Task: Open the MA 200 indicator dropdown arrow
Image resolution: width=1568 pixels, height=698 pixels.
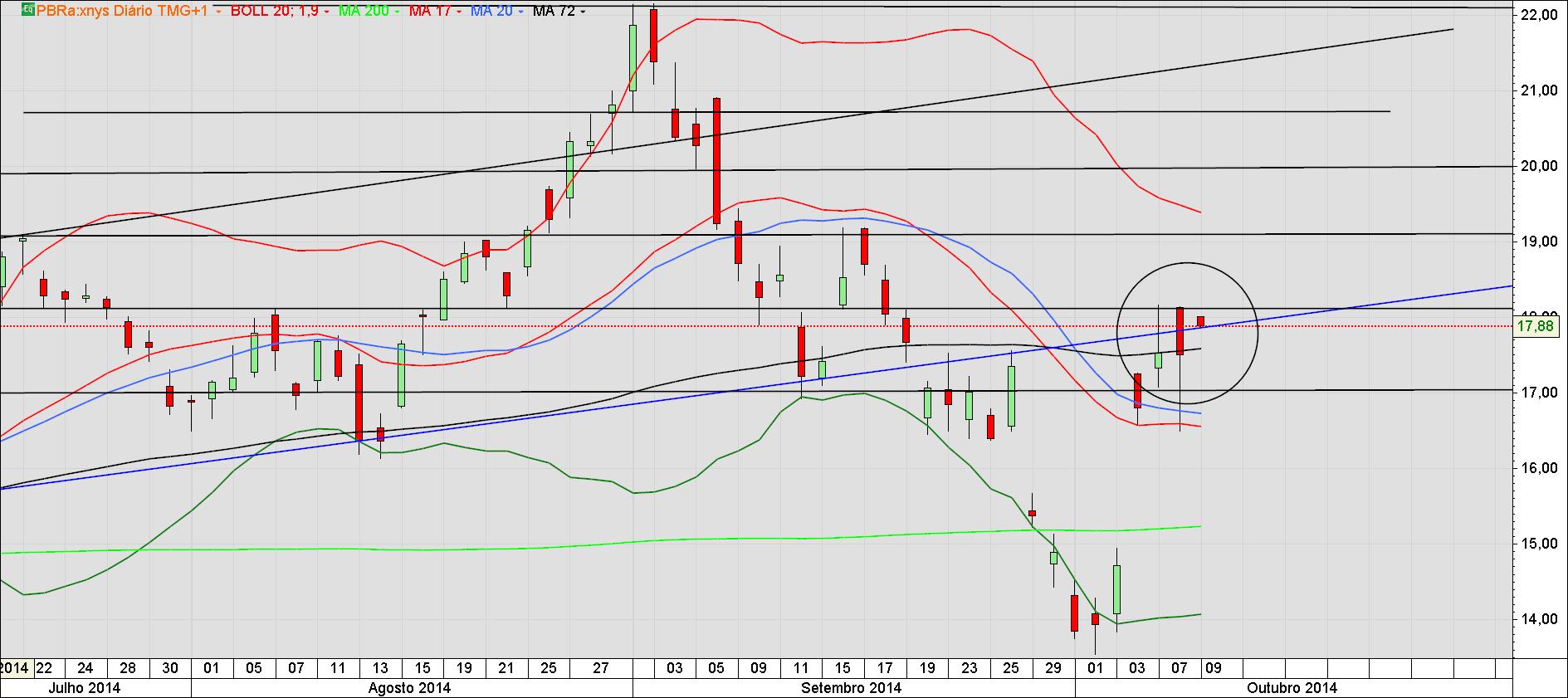Action: pyautogui.click(x=398, y=12)
